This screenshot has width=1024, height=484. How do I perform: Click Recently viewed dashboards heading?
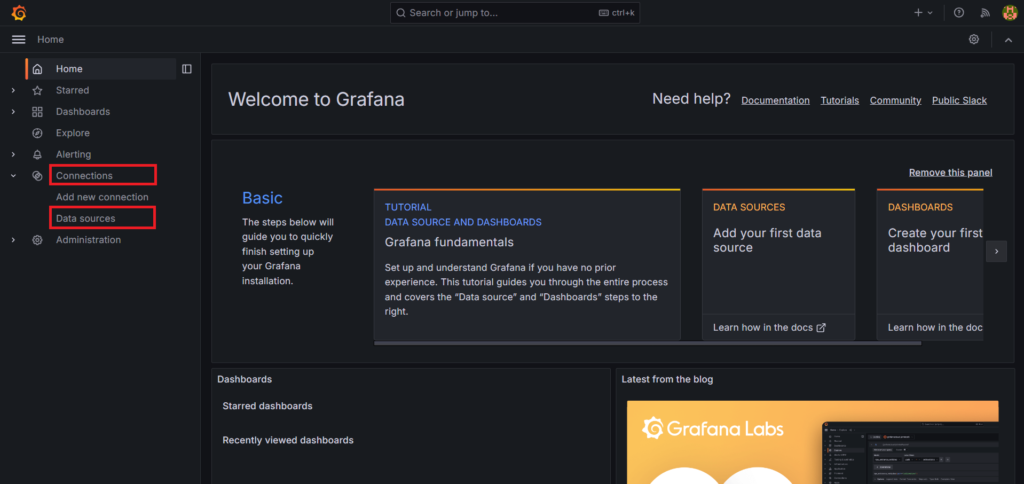click(x=288, y=440)
